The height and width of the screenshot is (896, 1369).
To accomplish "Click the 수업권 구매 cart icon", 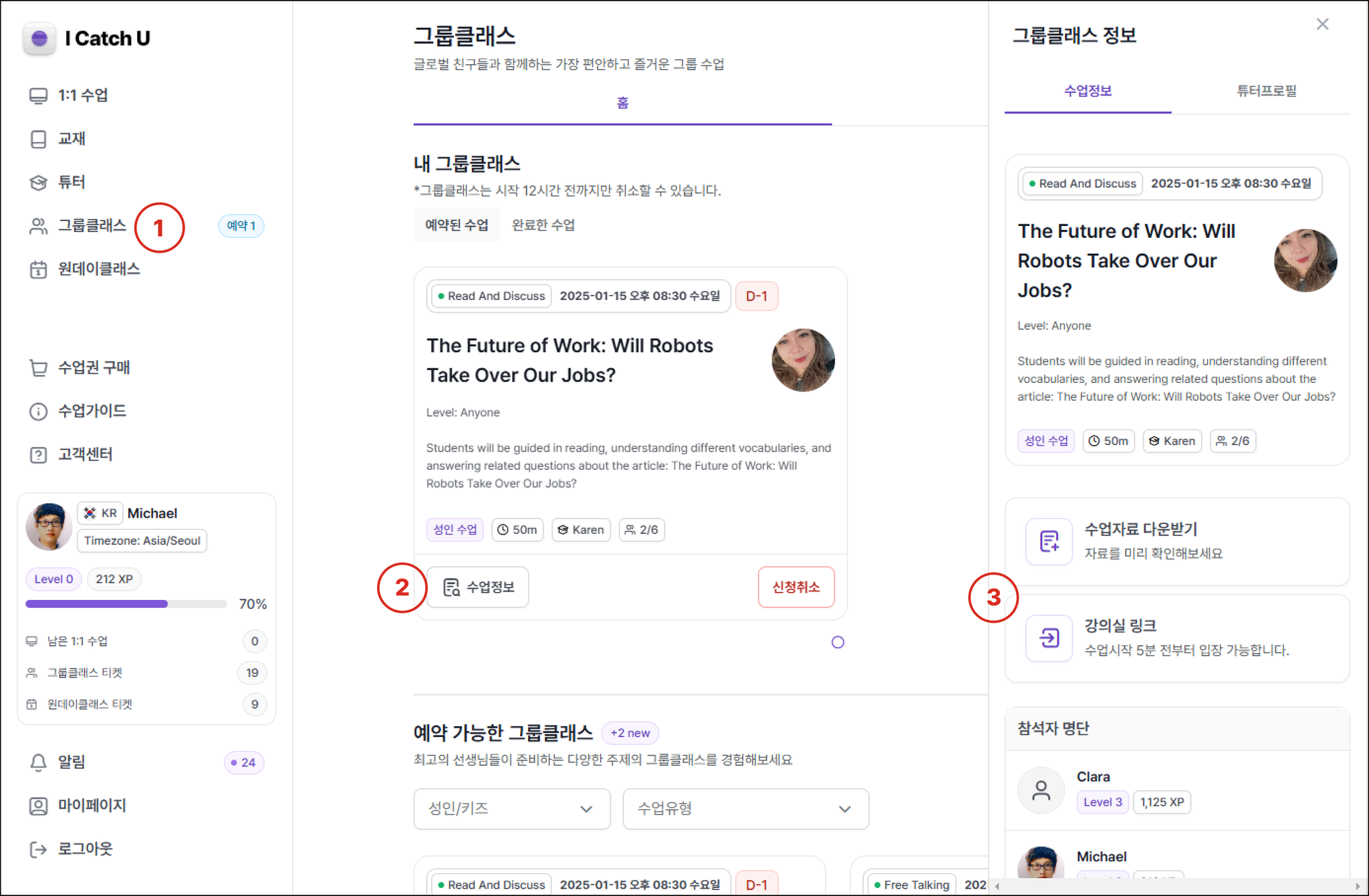I will coord(38,367).
